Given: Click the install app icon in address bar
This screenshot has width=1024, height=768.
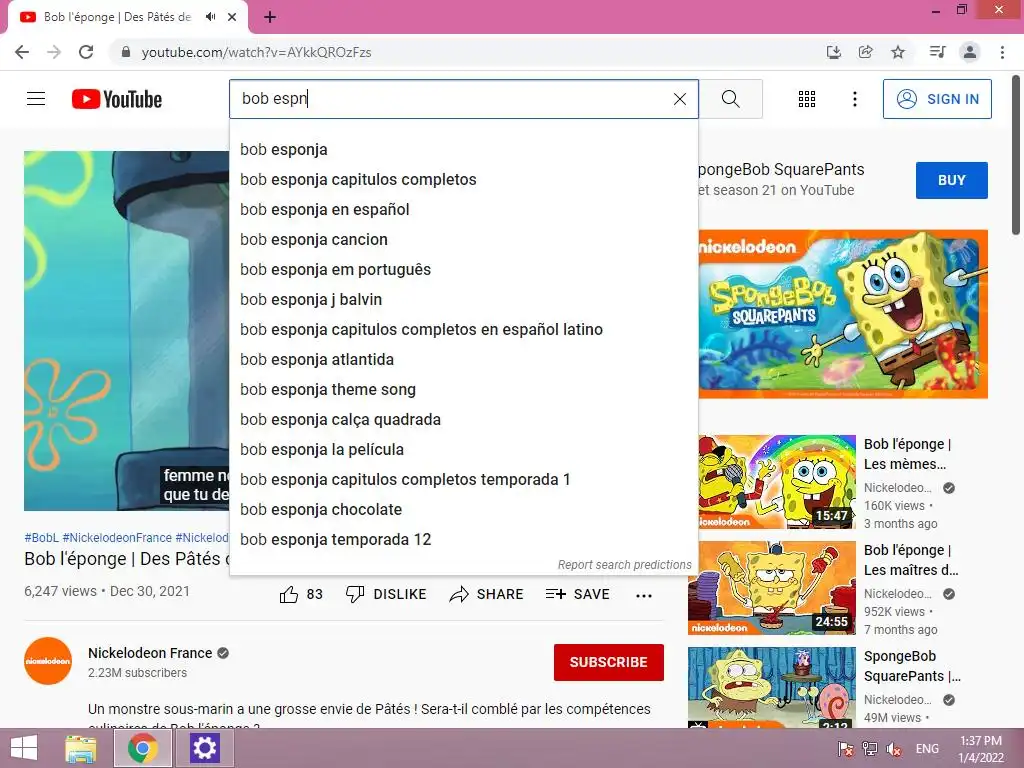Looking at the screenshot, I should click(x=833, y=52).
